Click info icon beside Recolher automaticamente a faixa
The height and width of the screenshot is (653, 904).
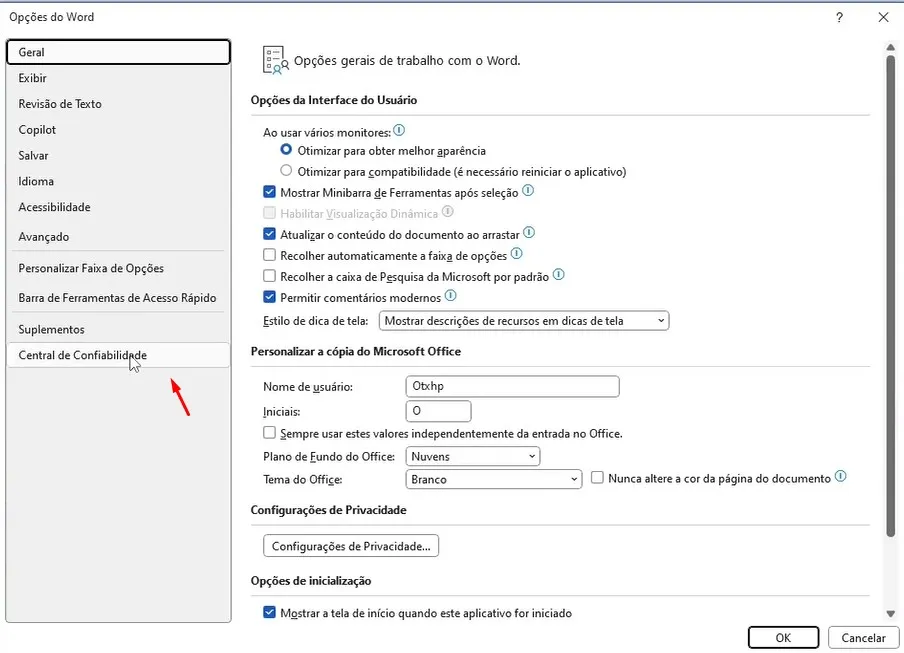517,253
